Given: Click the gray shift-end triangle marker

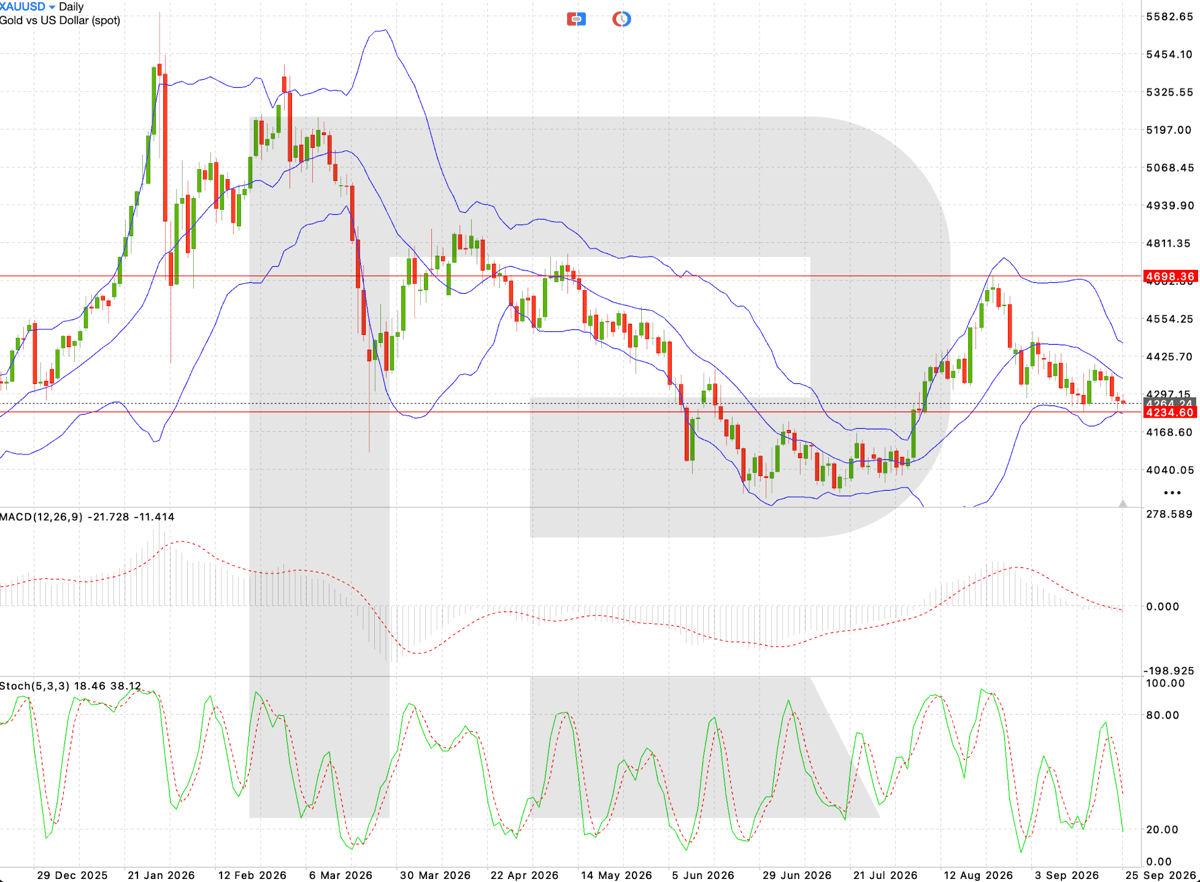Looking at the screenshot, I should [1123, 502].
